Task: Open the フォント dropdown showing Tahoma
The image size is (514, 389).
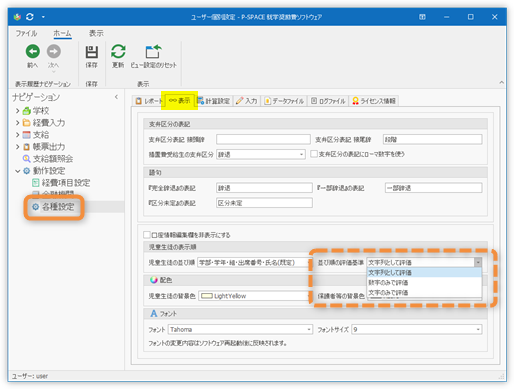Action: pos(240,329)
